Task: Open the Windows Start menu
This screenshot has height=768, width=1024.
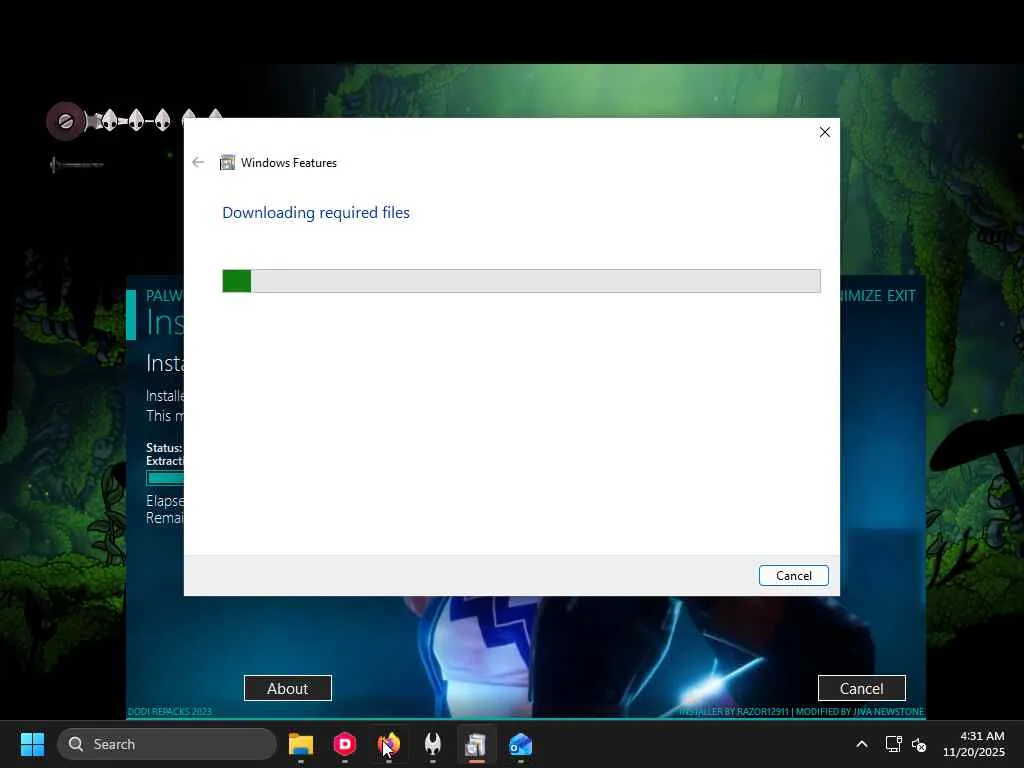Action: tap(32, 744)
